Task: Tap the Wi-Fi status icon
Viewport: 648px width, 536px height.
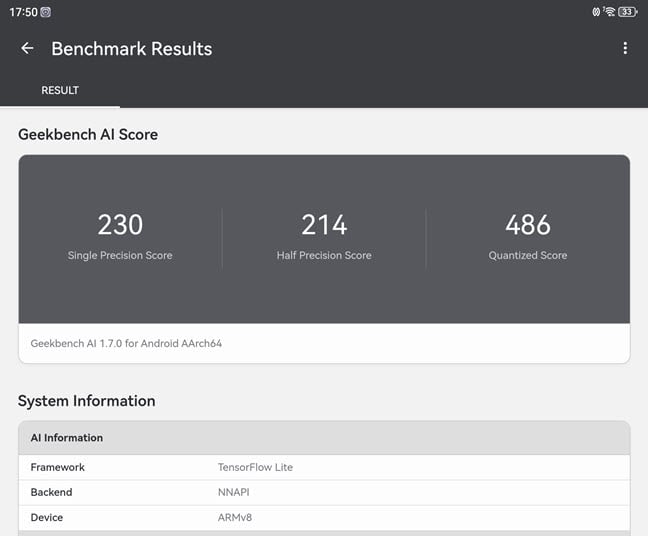Action: (x=609, y=12)
